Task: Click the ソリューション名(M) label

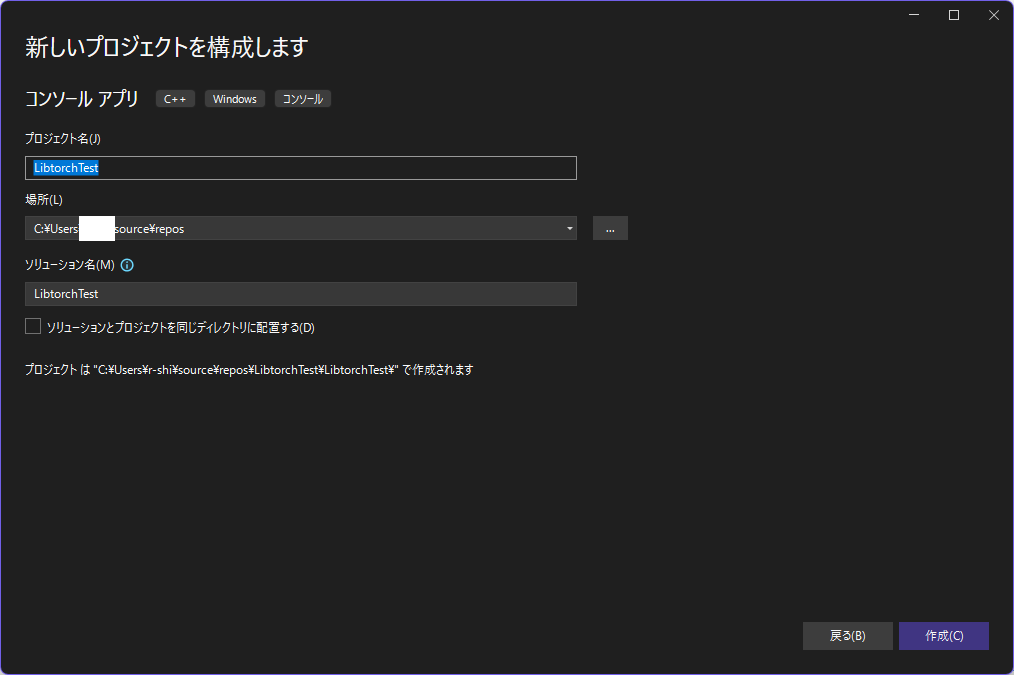Action: point(69,266)
